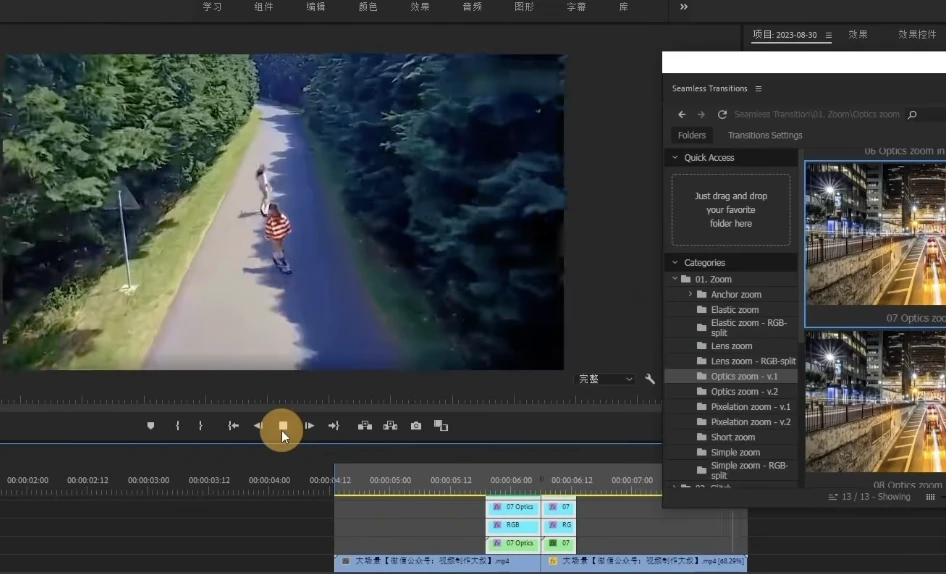Screen dimensions: 946x574
Task: Click the thumbnail grid view icon
Action: click(x=930, y=497)
